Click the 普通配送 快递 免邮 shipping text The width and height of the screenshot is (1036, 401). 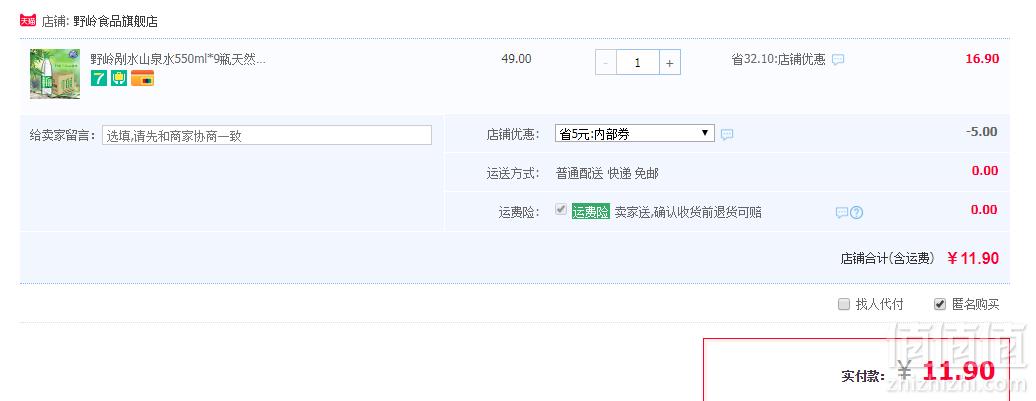[607, 174]
